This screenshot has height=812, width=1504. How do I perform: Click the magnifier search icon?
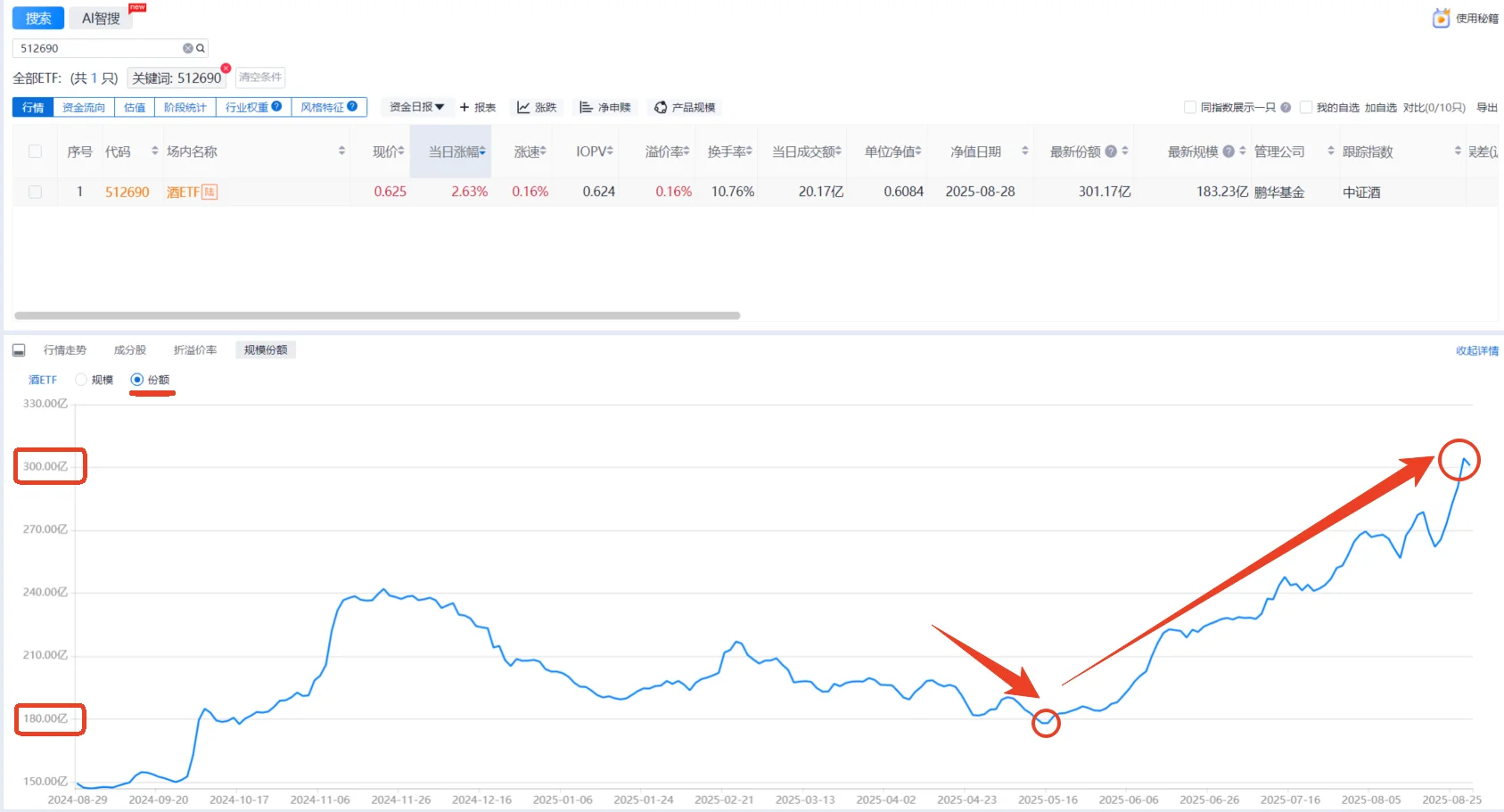[x=201, y=48]
